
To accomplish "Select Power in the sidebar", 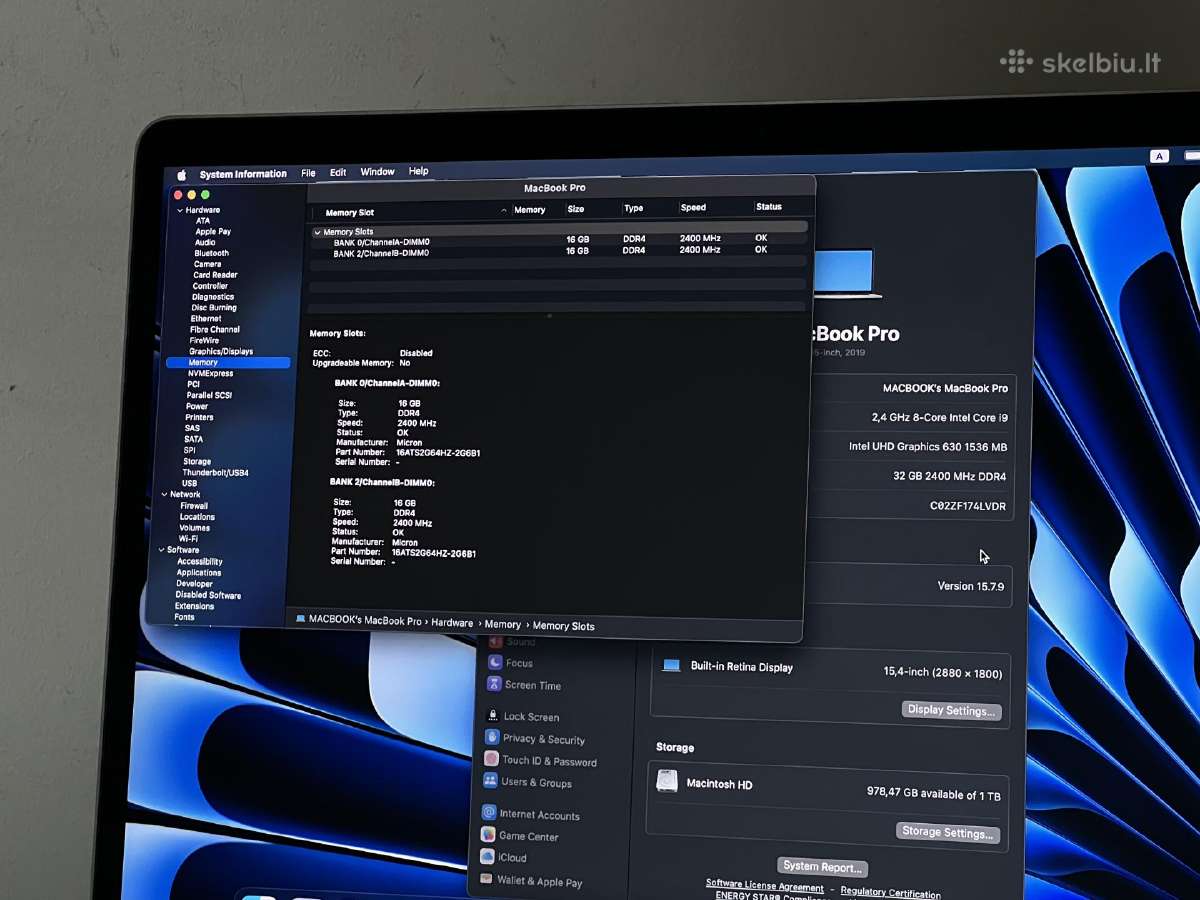I will (x=197, y=406).
